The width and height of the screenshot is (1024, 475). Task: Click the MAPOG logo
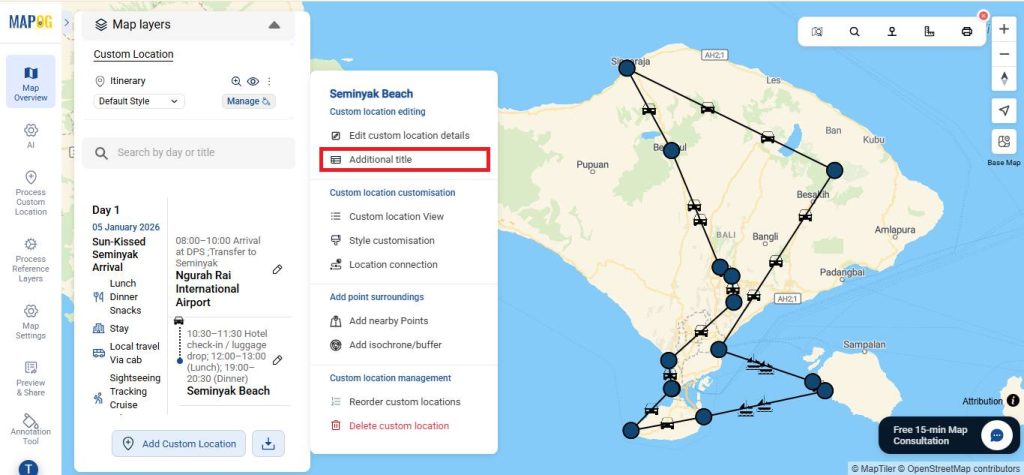point(30,22)
